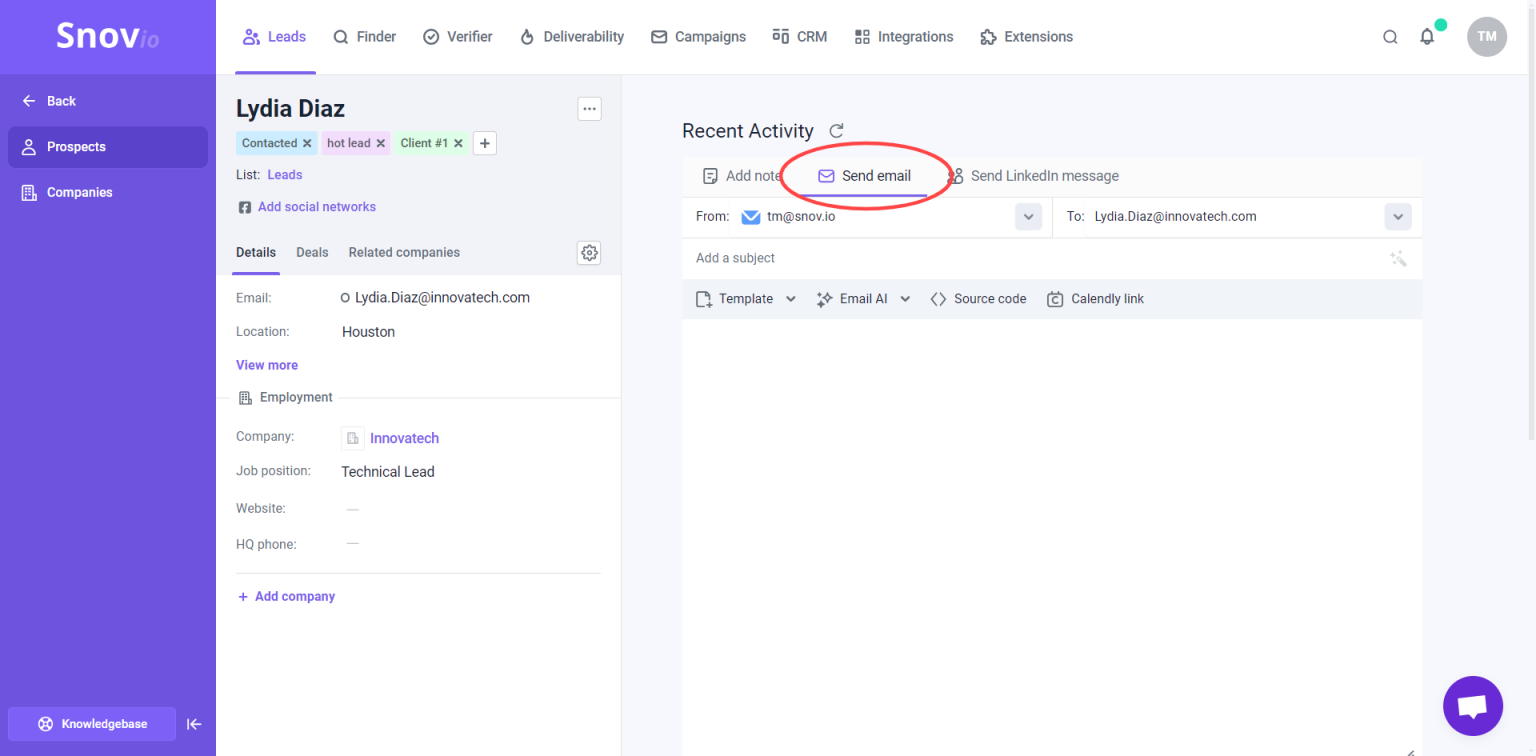Open the Leads tab
The height and width of the screenshot is (756, 1536).
tap(275, 37)
